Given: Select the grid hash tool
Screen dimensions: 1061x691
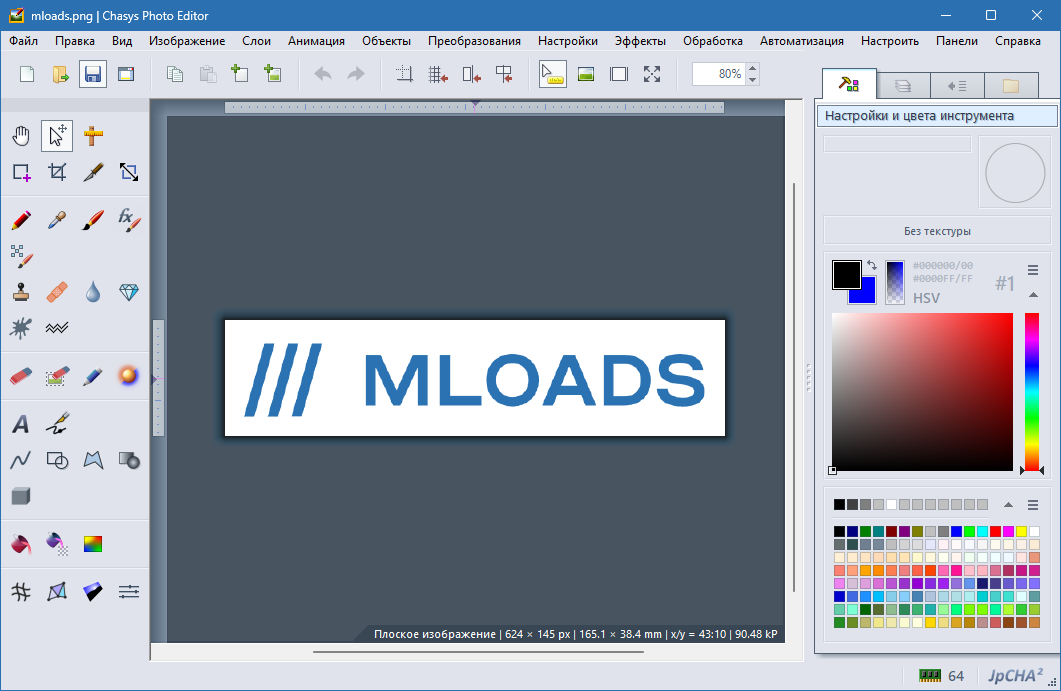Looking at the screenshot, I should tap(21, 592).
